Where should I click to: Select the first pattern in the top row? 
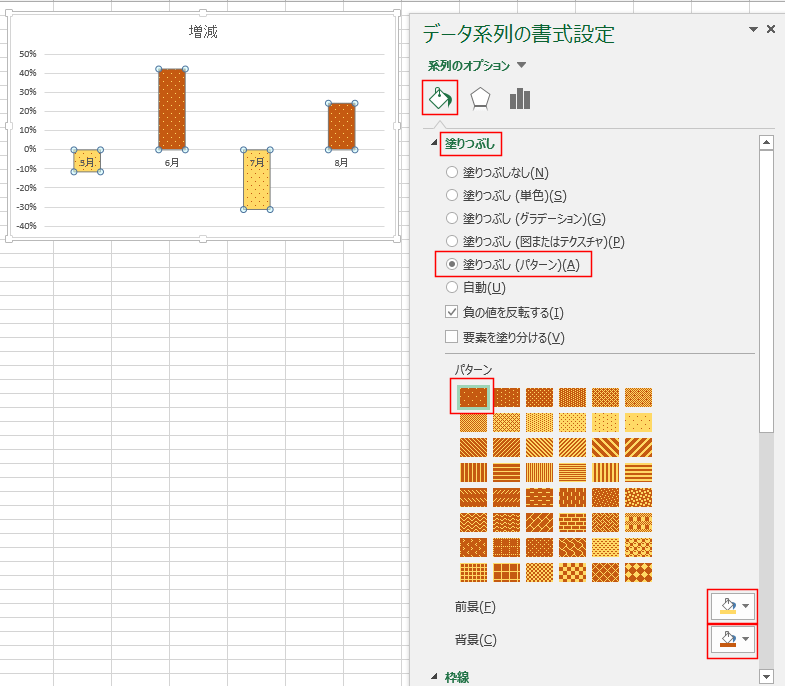click(473, 397)
